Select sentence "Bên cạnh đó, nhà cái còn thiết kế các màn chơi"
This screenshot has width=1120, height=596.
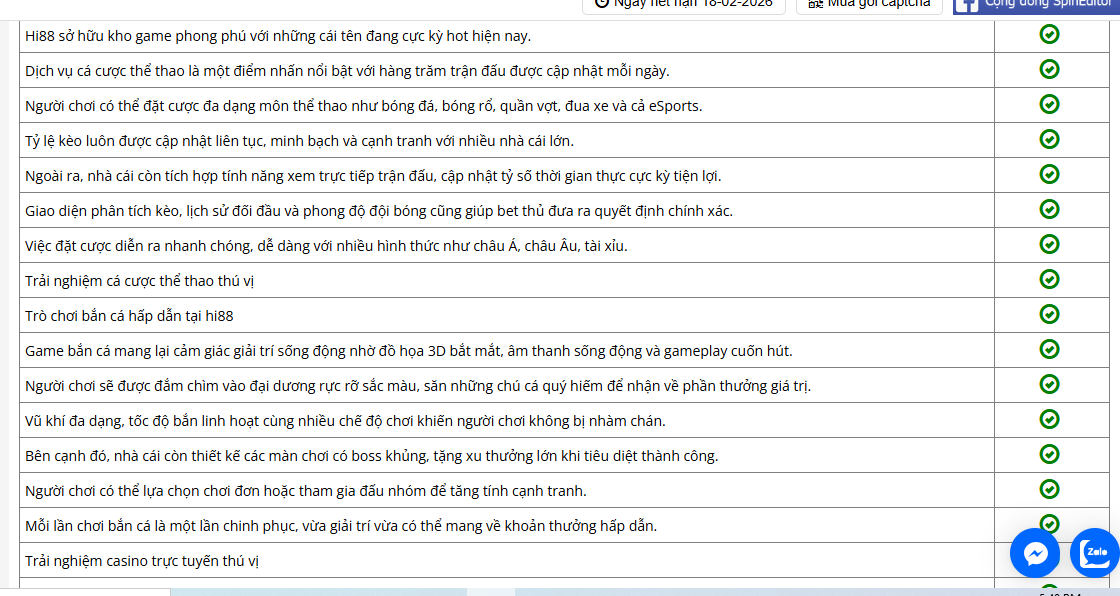pyautogui.click(x=371, y=456)
